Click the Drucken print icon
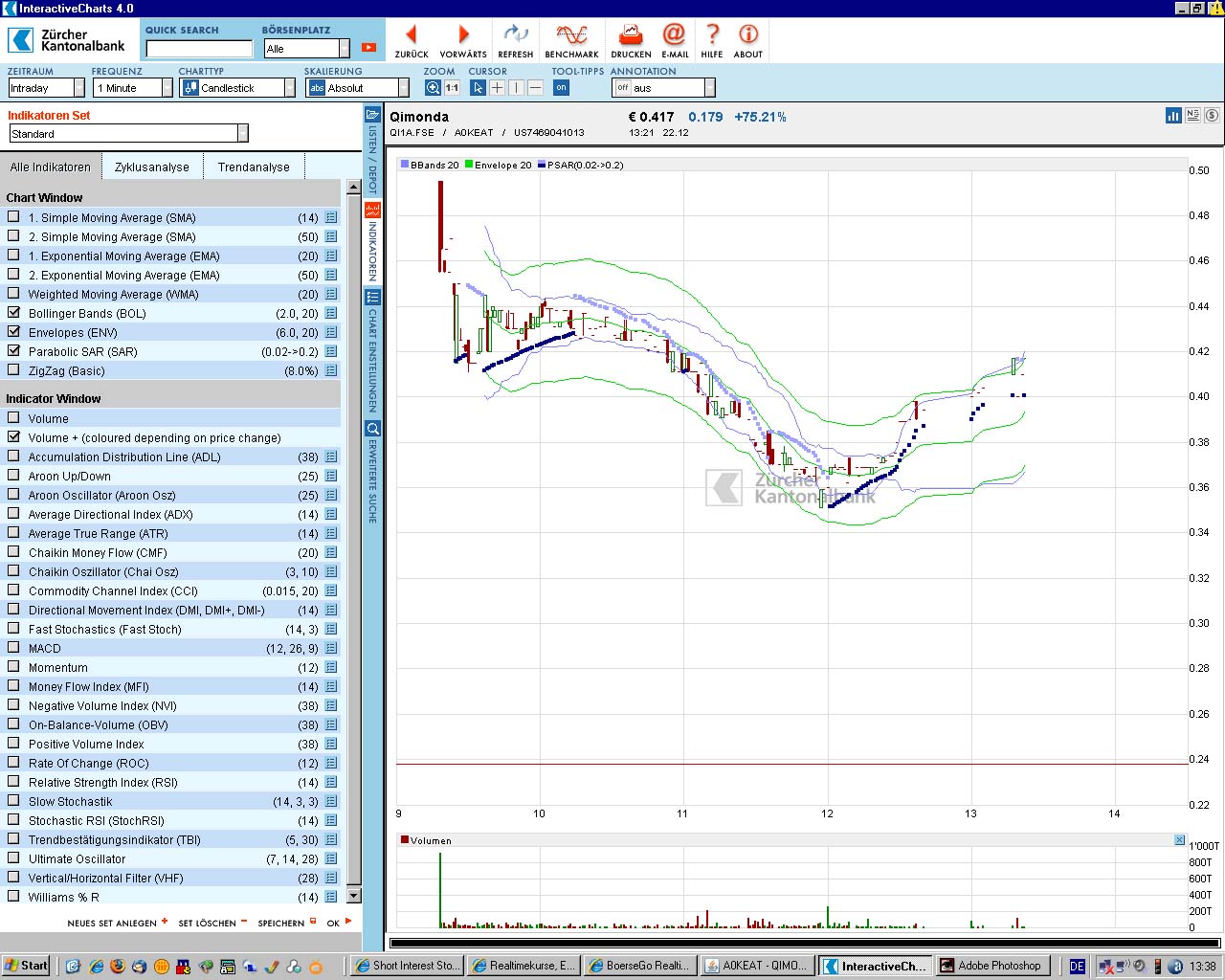The height and width of the screenshot is (980, 1225). pos(631,36)
